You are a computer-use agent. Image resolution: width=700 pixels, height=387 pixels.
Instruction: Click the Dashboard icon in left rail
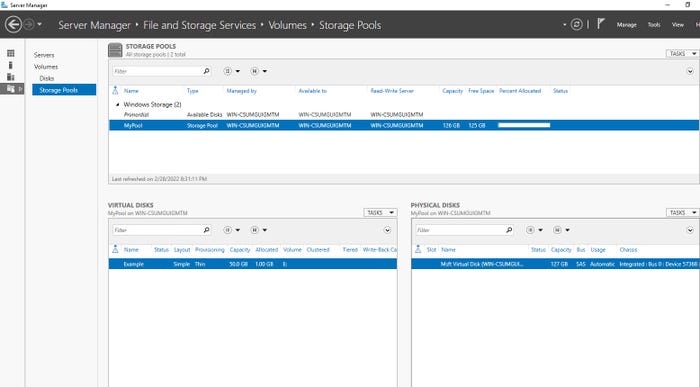[11, 54]
